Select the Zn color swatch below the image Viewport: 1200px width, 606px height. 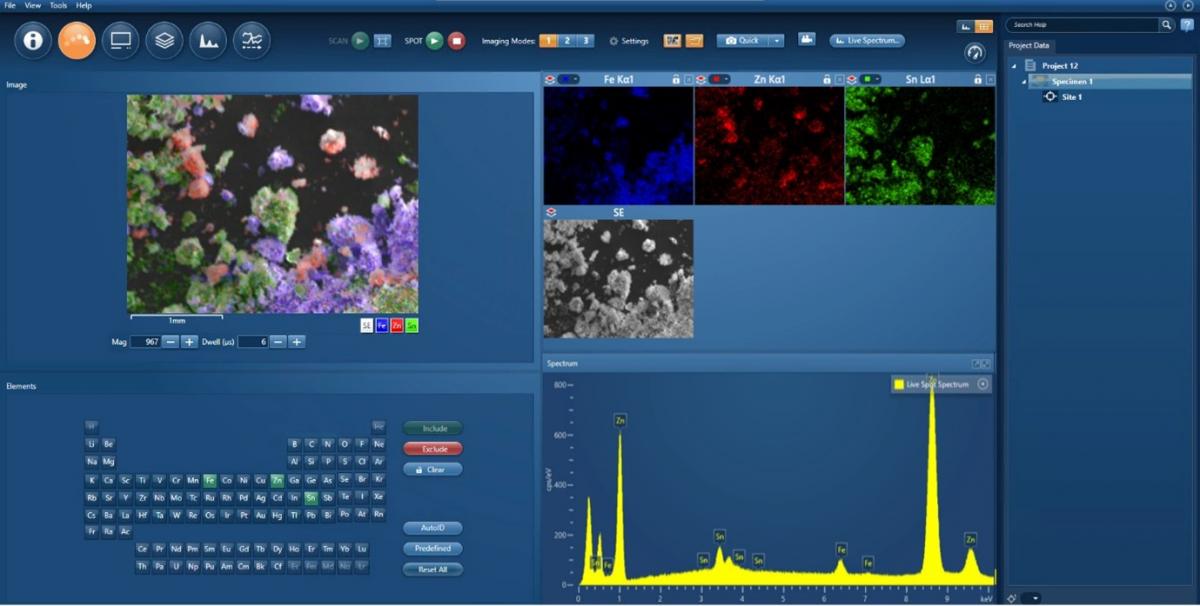pyautogui.click(x=397, y=325)
